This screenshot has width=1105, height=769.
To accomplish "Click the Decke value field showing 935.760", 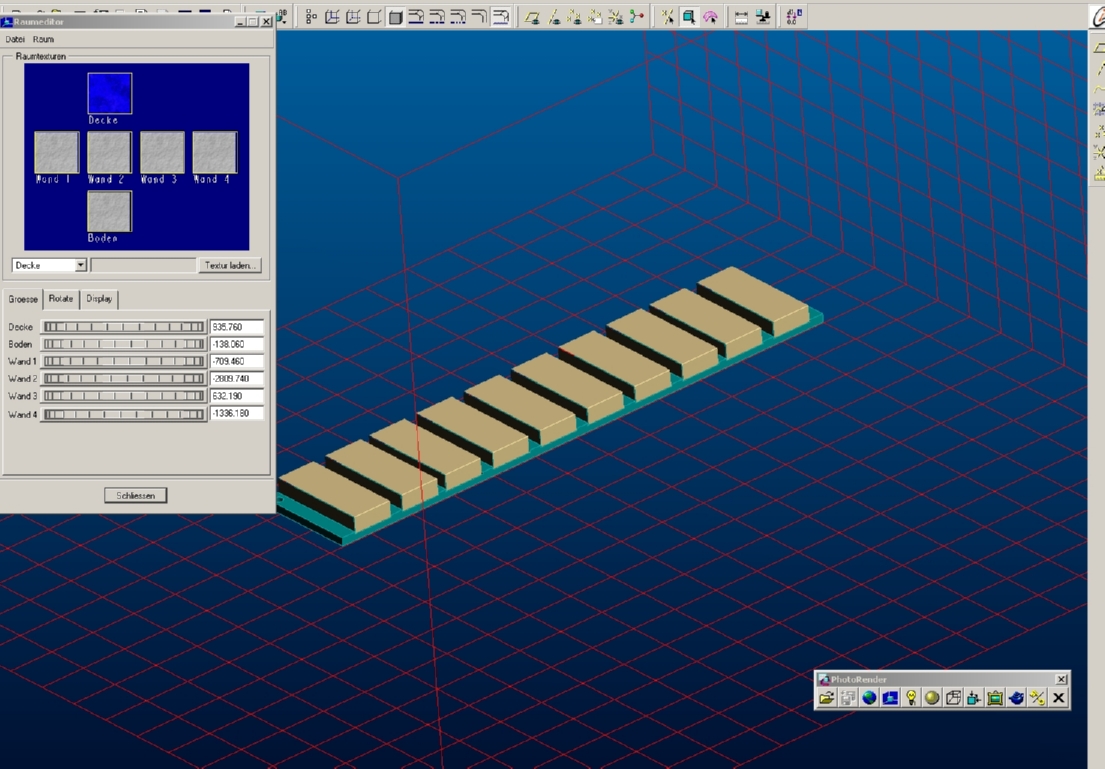I will [x=237, y=327].
